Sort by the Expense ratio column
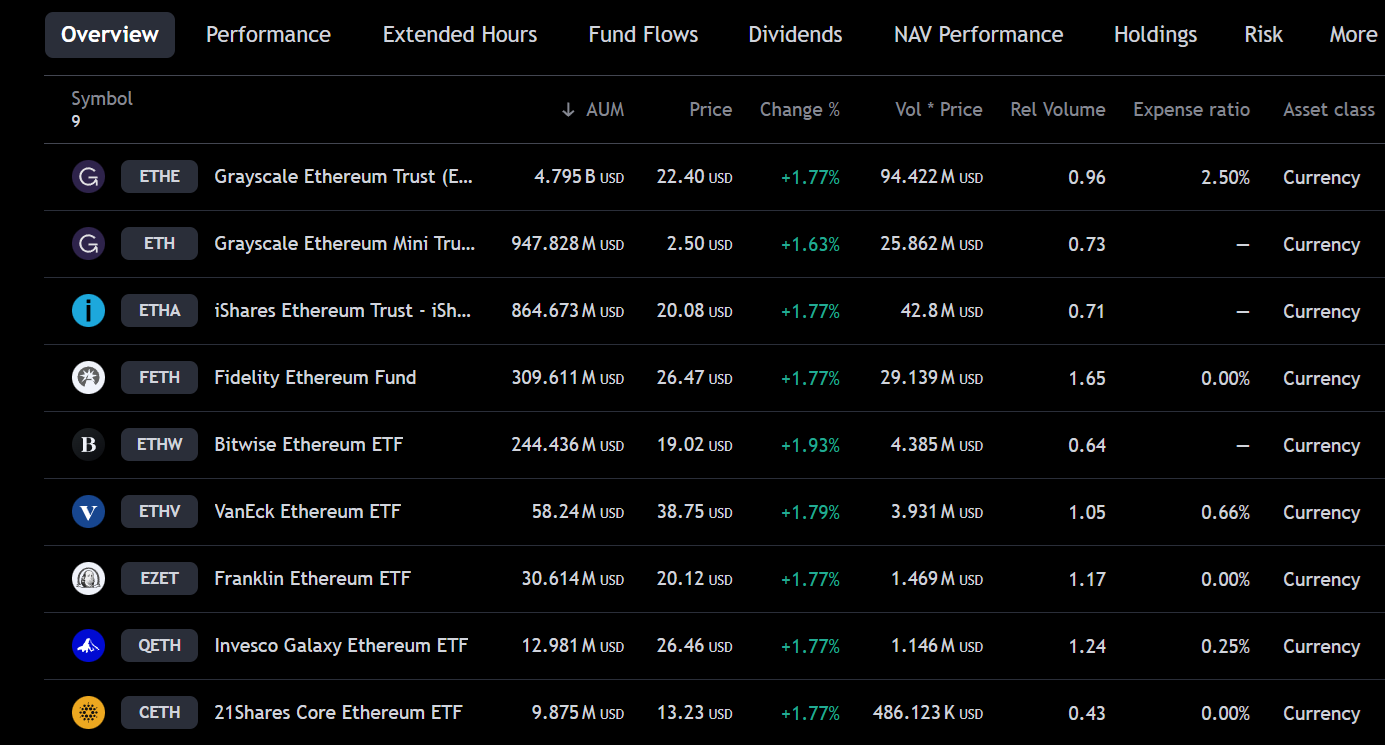The height and width of the screenshot is (745, 1385). pyautogui.click(x=1192, y=110)
